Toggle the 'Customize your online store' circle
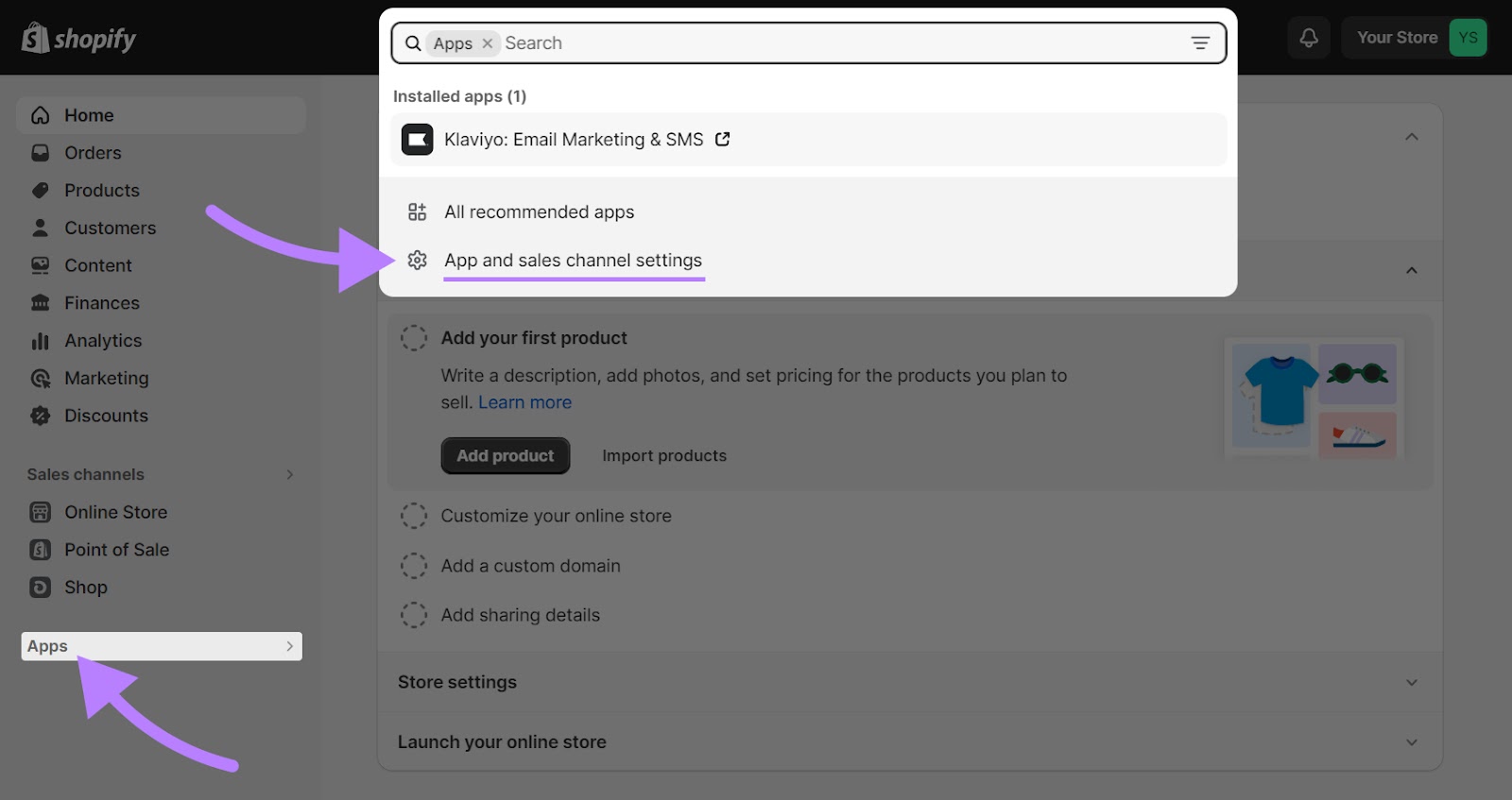1512x800 pixels. 414,516
